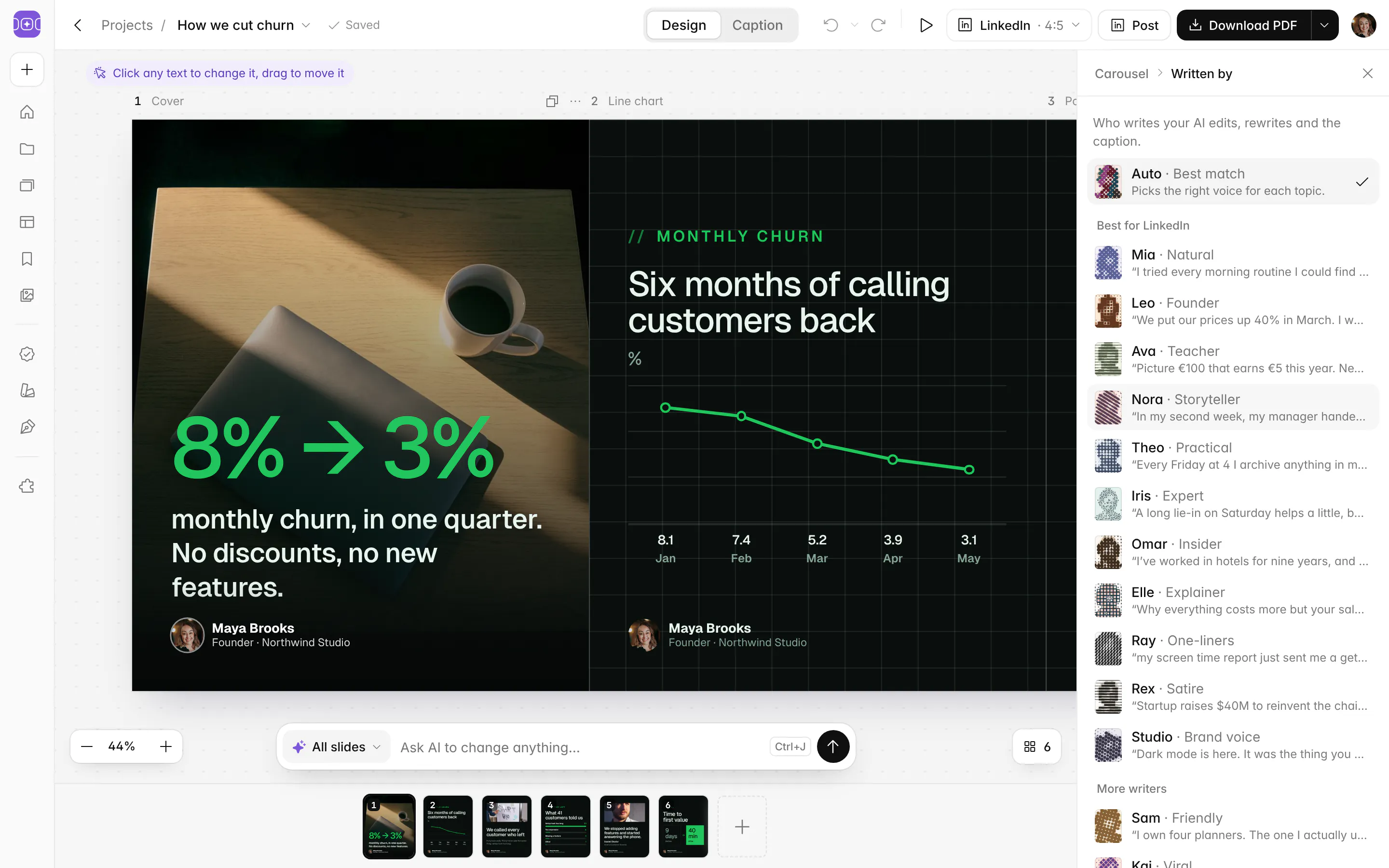Click the verified badge icon in sidebar

click(x=27, y=354)
